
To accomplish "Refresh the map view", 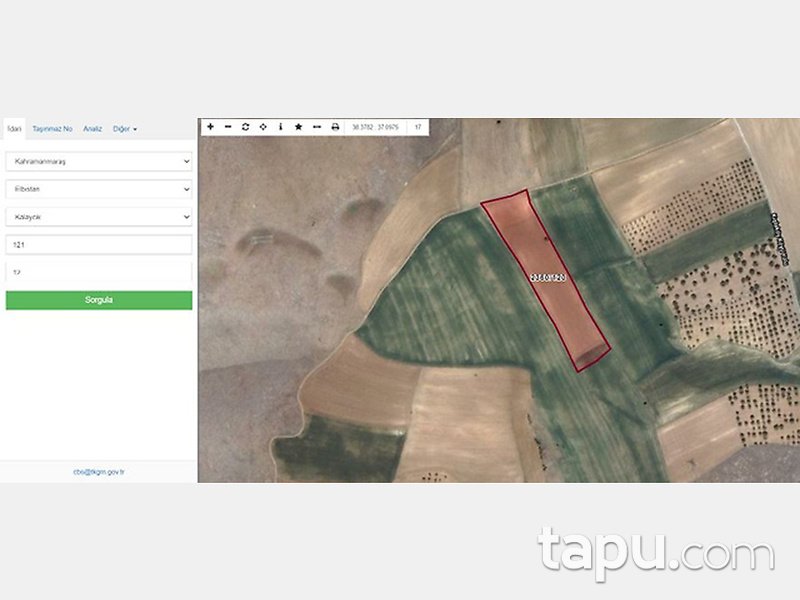I will point(245,127).
